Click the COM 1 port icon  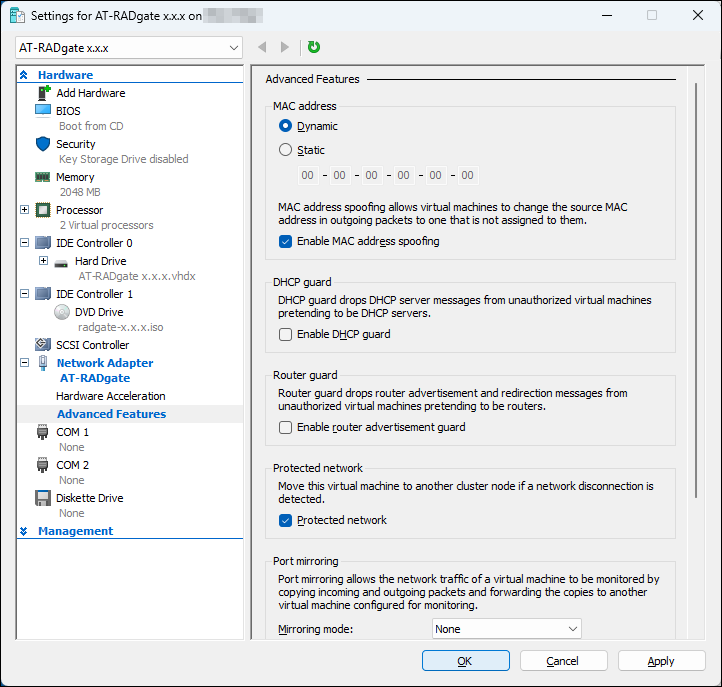[43, 432]
